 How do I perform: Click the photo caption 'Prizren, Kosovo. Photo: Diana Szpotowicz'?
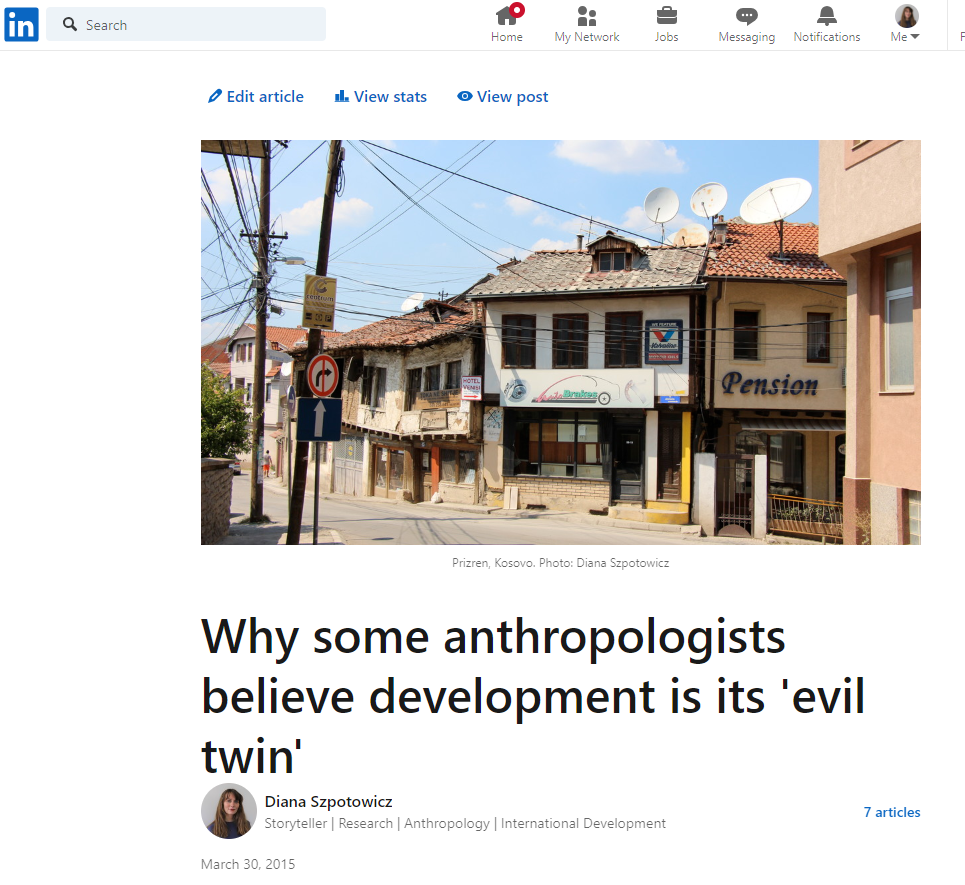561,563
